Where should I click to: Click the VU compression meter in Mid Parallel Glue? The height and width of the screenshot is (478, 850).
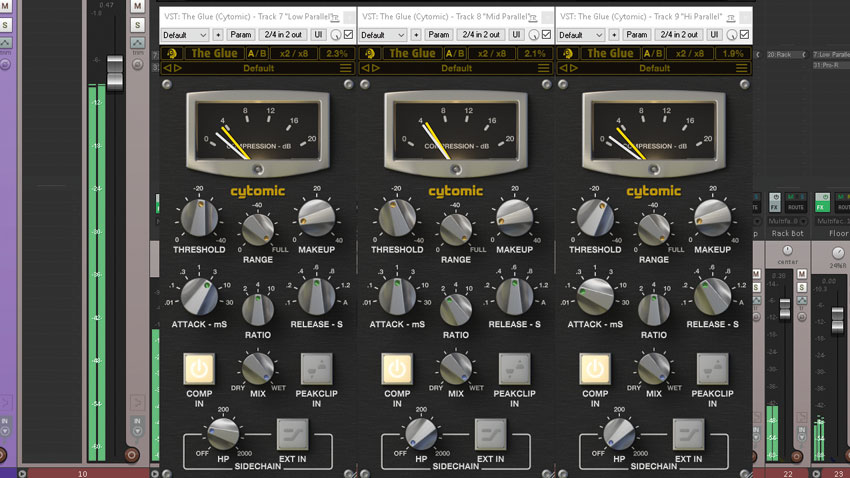tap(455, 132)
